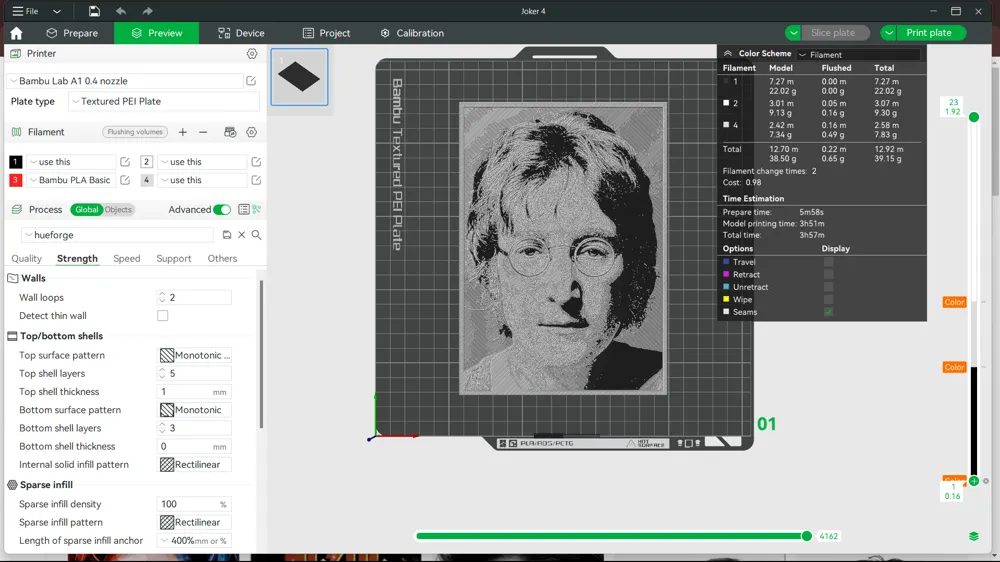Screen dimensions: 1000x562
Task: Save the hueforge process preset
Action: (x=226, y=235)
